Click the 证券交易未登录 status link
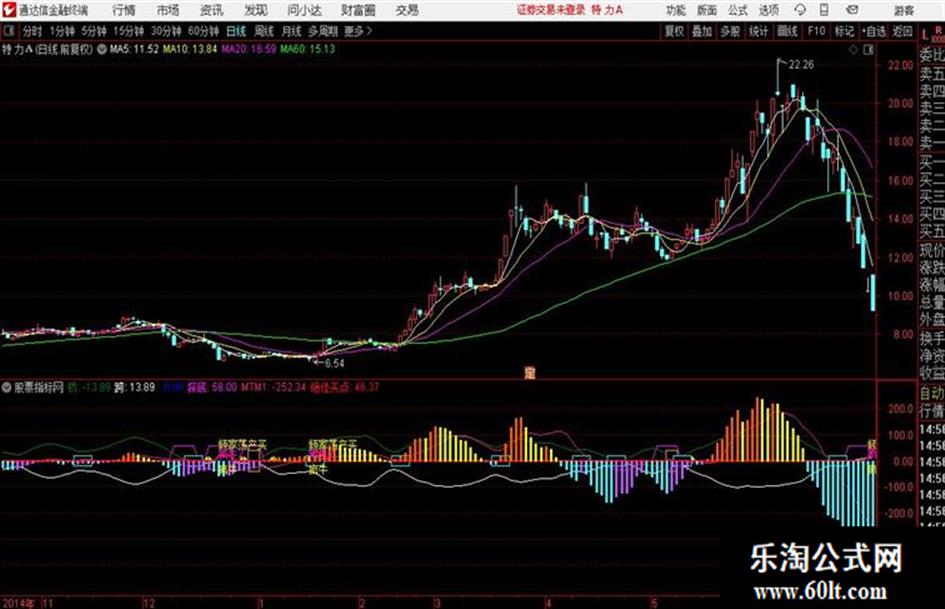This screenshot has height=609, width=945. click(x=551, y=10)
